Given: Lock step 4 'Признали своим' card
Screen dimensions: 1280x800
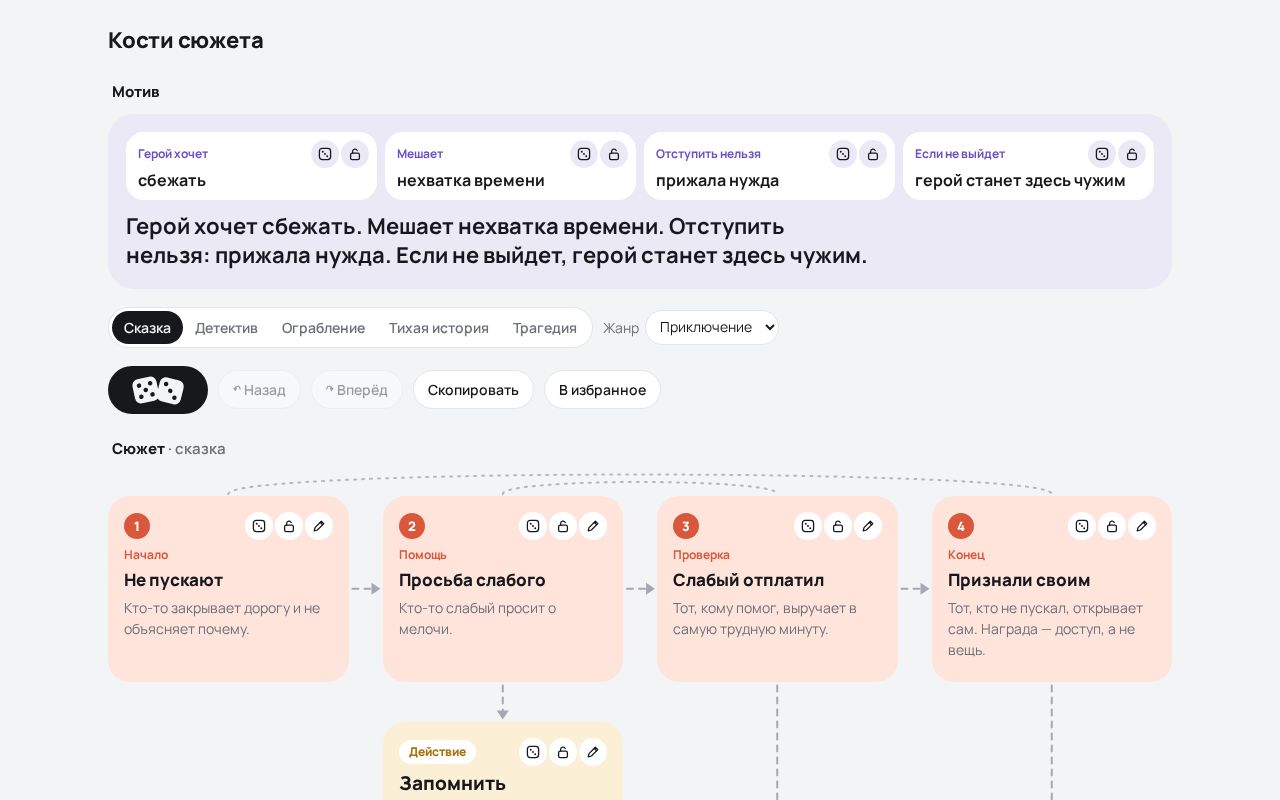Looking at the screenshot, I should tap(1112, 526).
